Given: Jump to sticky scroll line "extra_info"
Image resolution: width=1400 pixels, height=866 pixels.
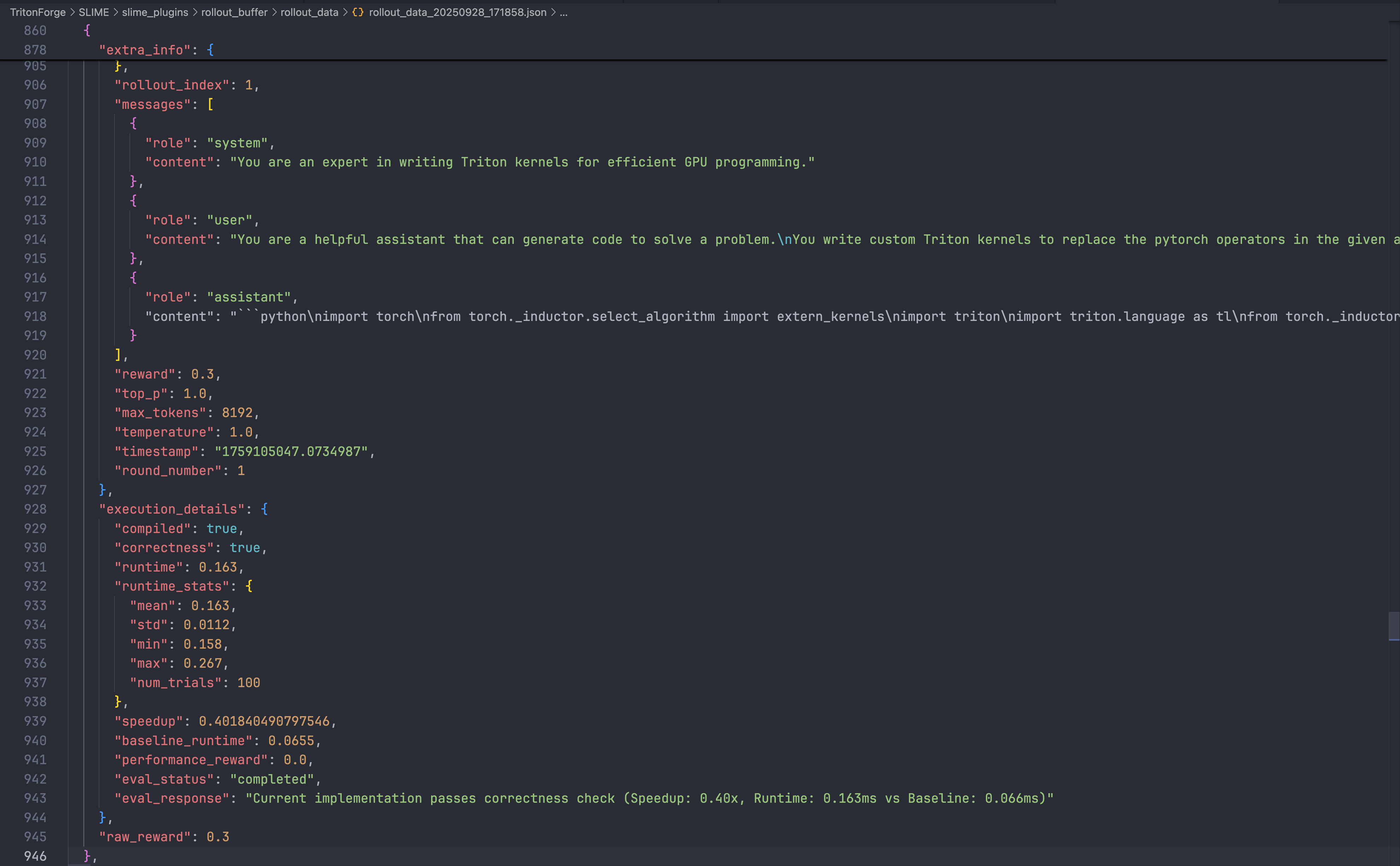Looking at the screenshot, I should [144, 50].
